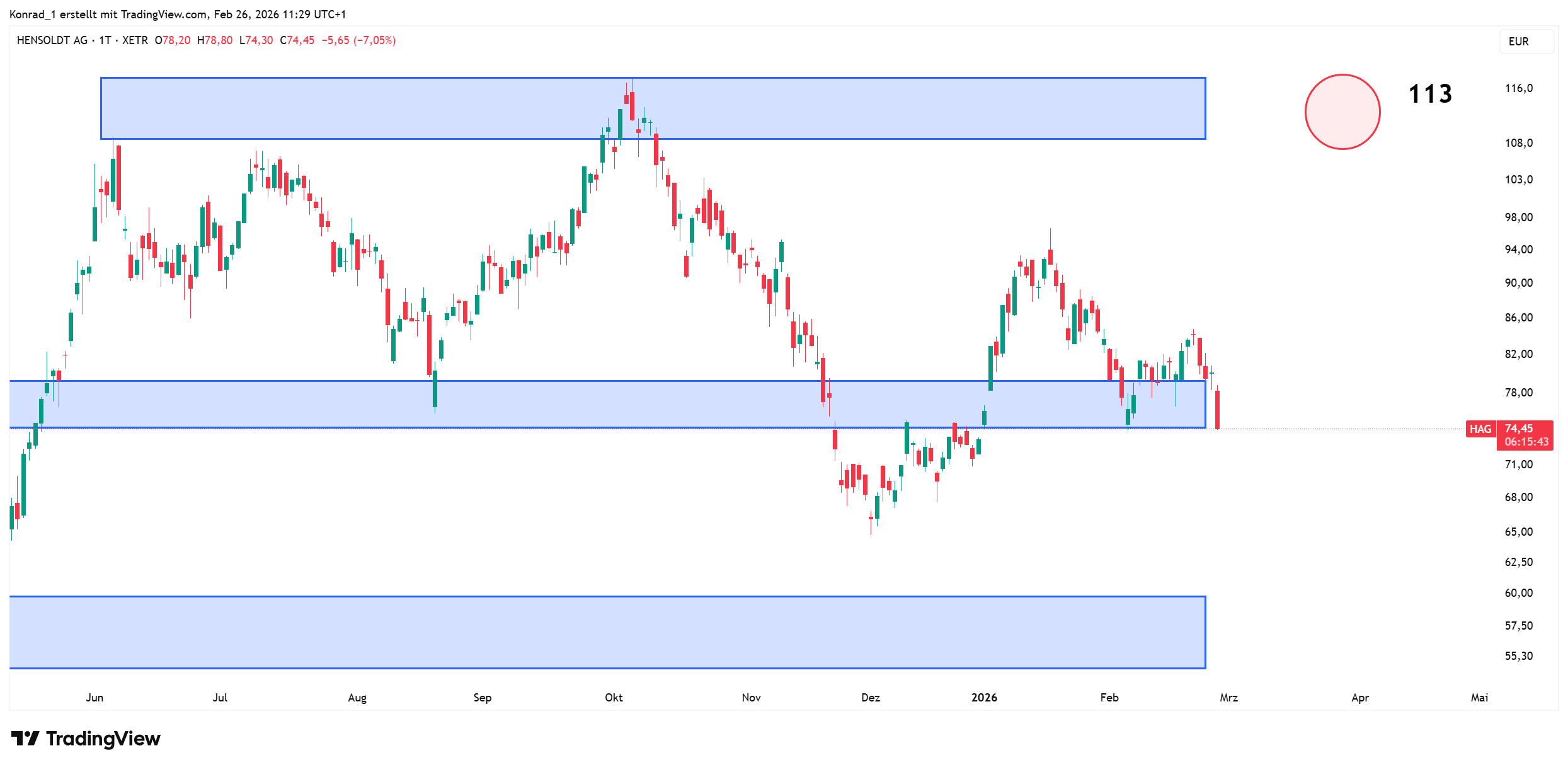1568x767 pixels.
Task: Select the middle blue support zone rectangle
Action: pos(252,405)
